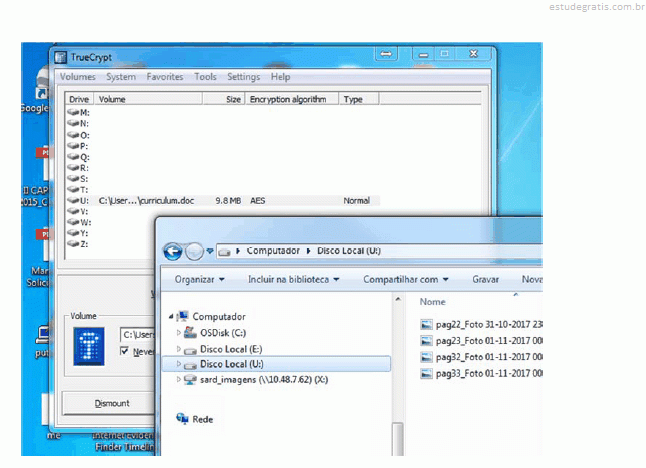Image resolution: width=646 pixels, height=468 pixels.
Task: Expand Disco Local (E:) tree node
Action: click(x=178, y=349)
